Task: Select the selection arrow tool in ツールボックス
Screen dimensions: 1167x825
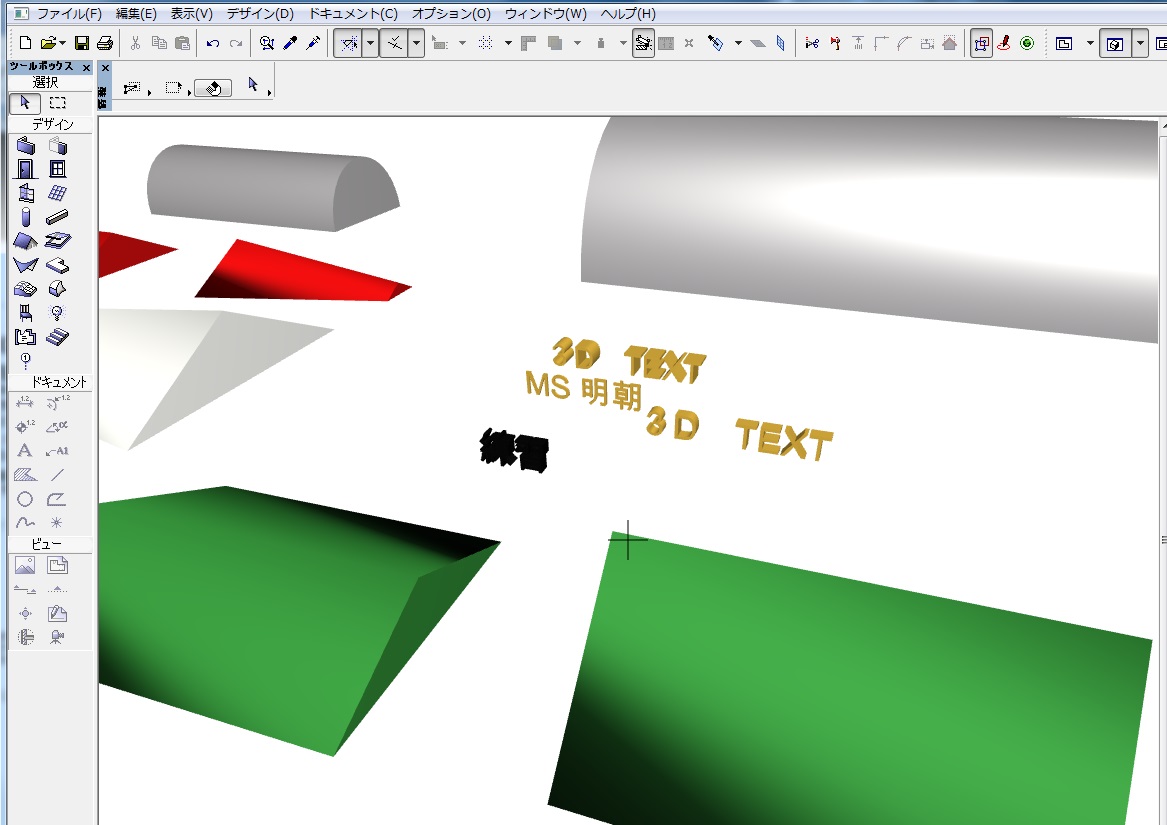Action: point(24,103)
